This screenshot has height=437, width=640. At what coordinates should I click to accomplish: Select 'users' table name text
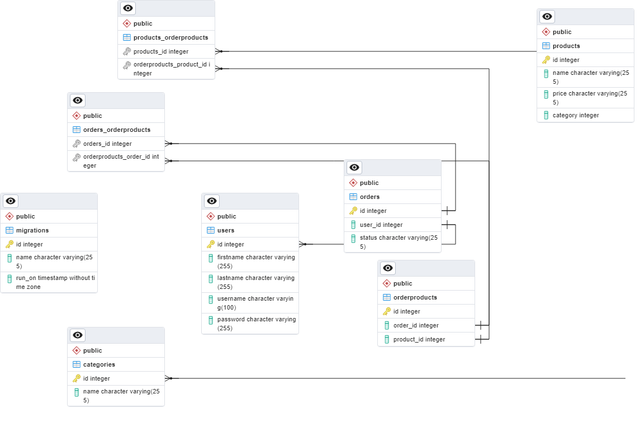pos(226,231)
